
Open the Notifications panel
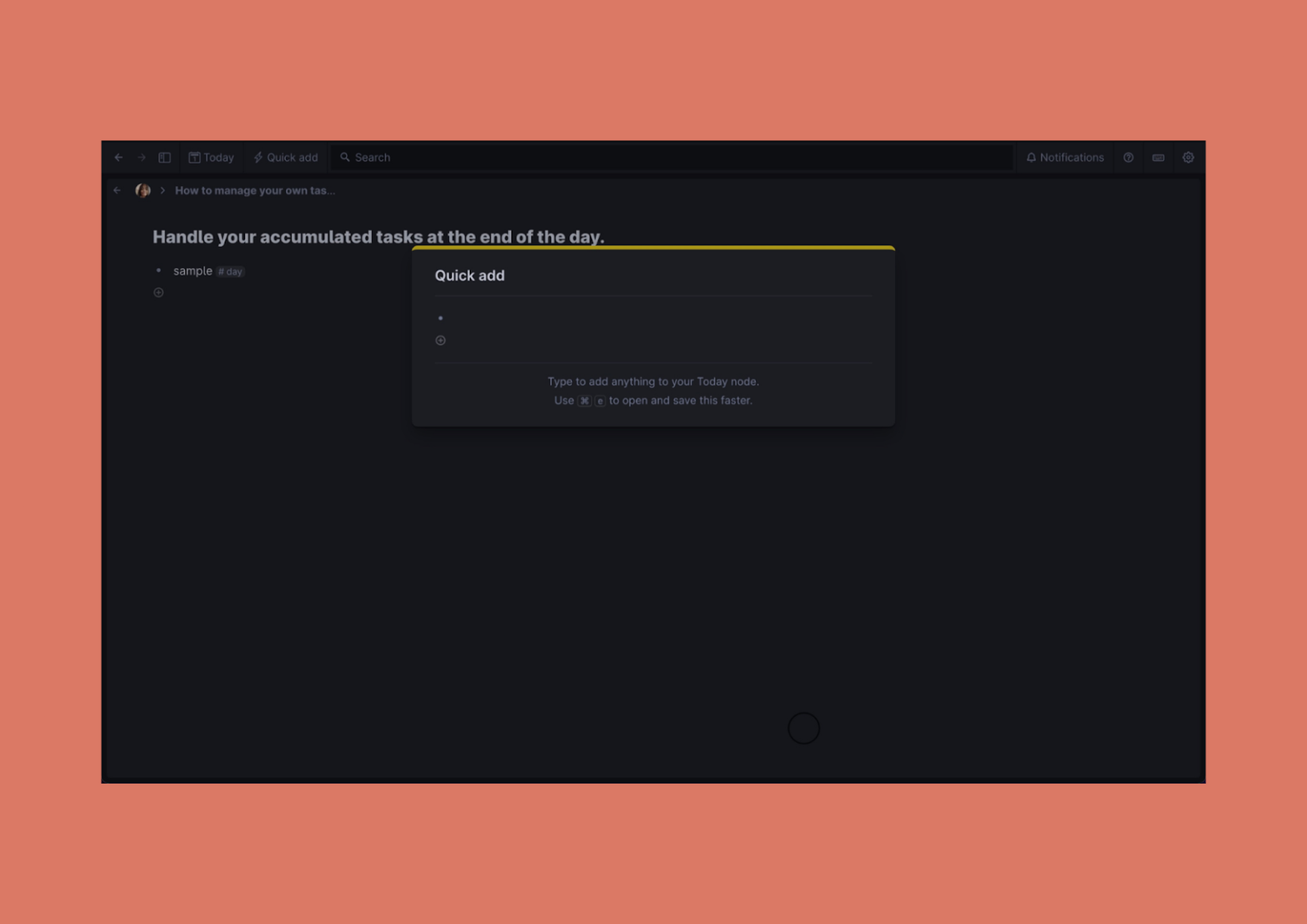tap(1064, 157)
